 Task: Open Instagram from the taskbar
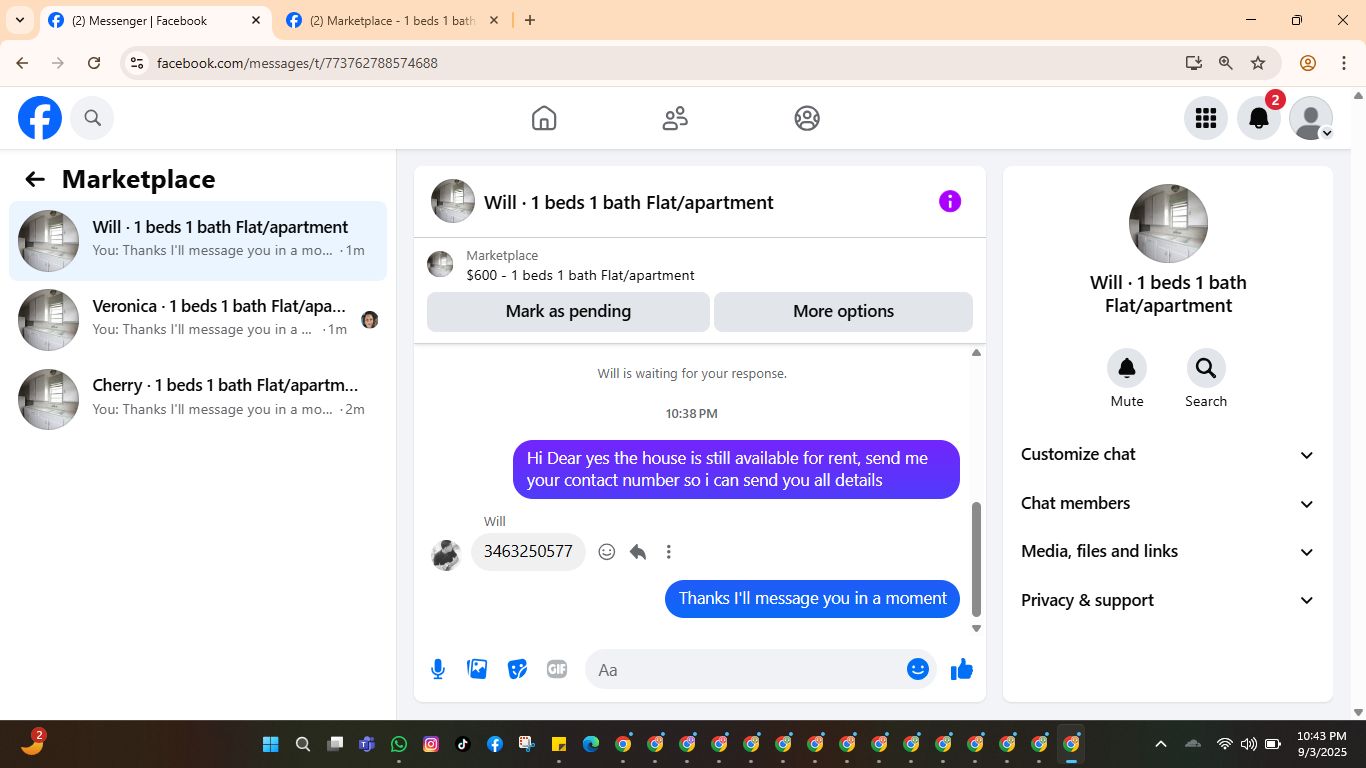431,744
